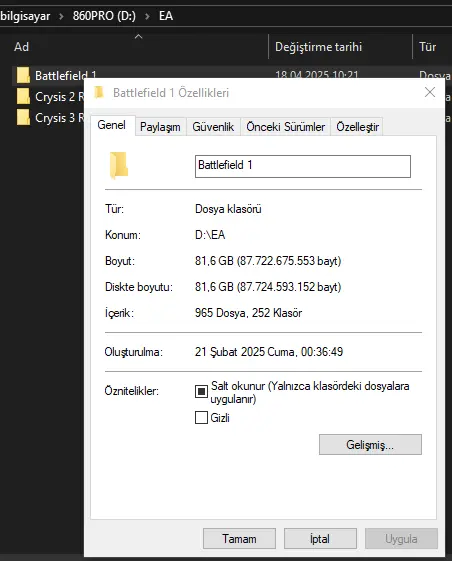Switch to the Önceki Sürümler tab

coord(286,127)
